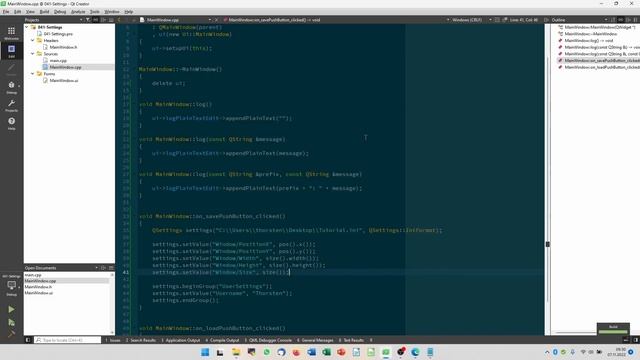Open Projects mode with wrench icon
This screenshot has height=360, width=640.
tap(11, 105)
